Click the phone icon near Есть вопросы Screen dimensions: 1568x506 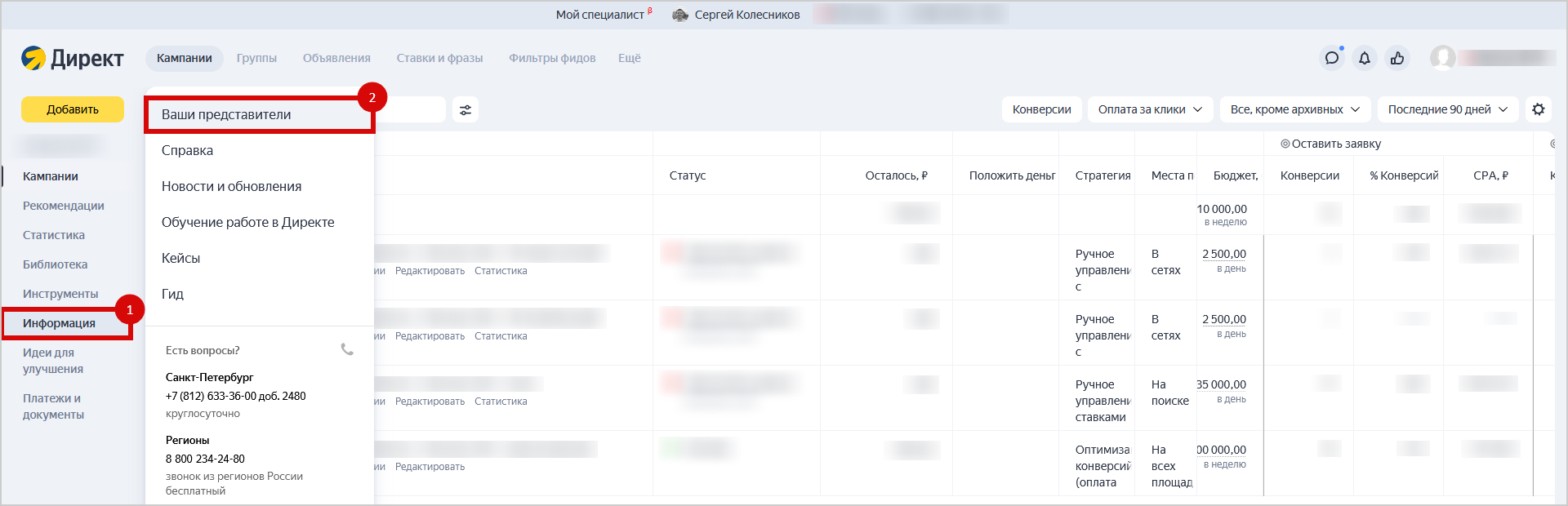click(x=347, y=349)
